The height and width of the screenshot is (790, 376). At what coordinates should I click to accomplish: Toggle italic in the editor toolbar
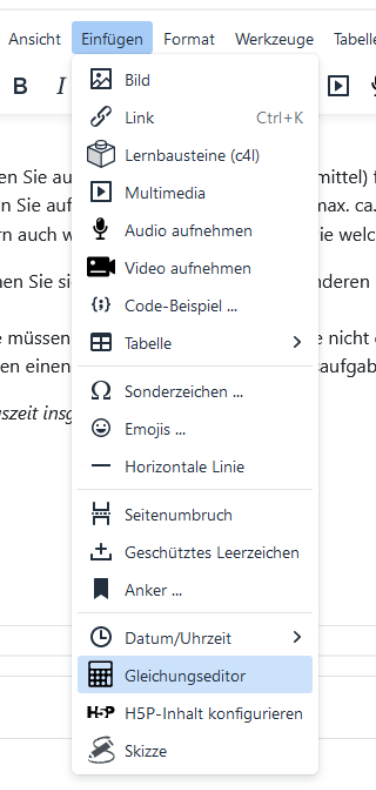61,86
